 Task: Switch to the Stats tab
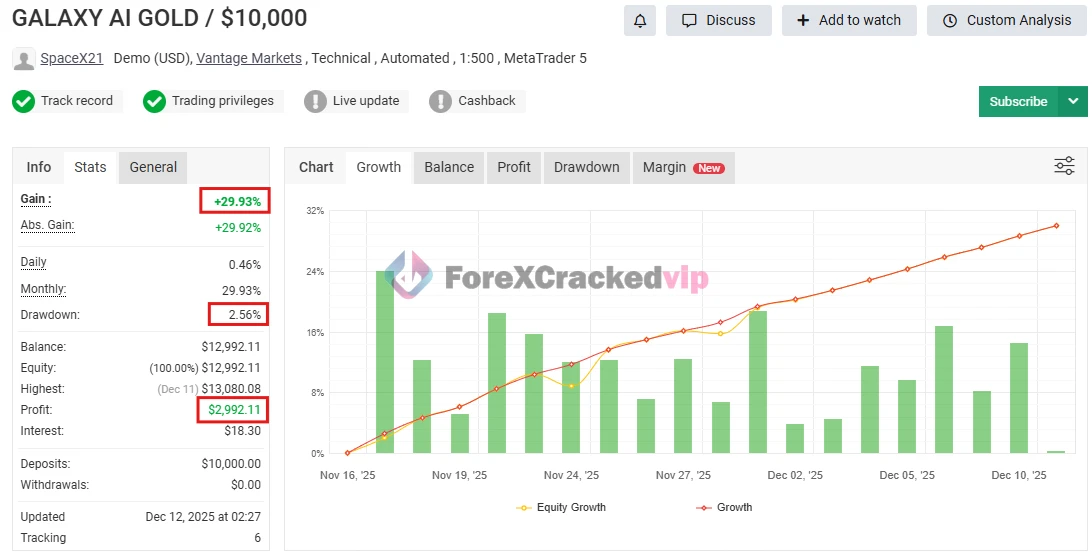90,167
